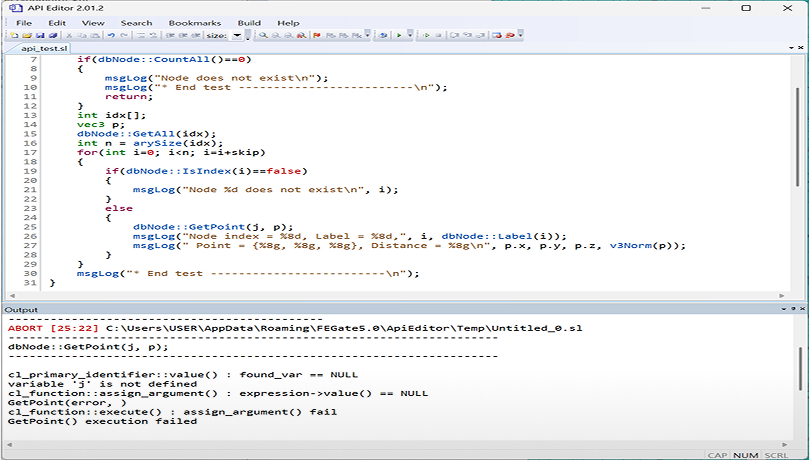
Task: Click the editor horizontal scrollbar
Action: (400, 296)
